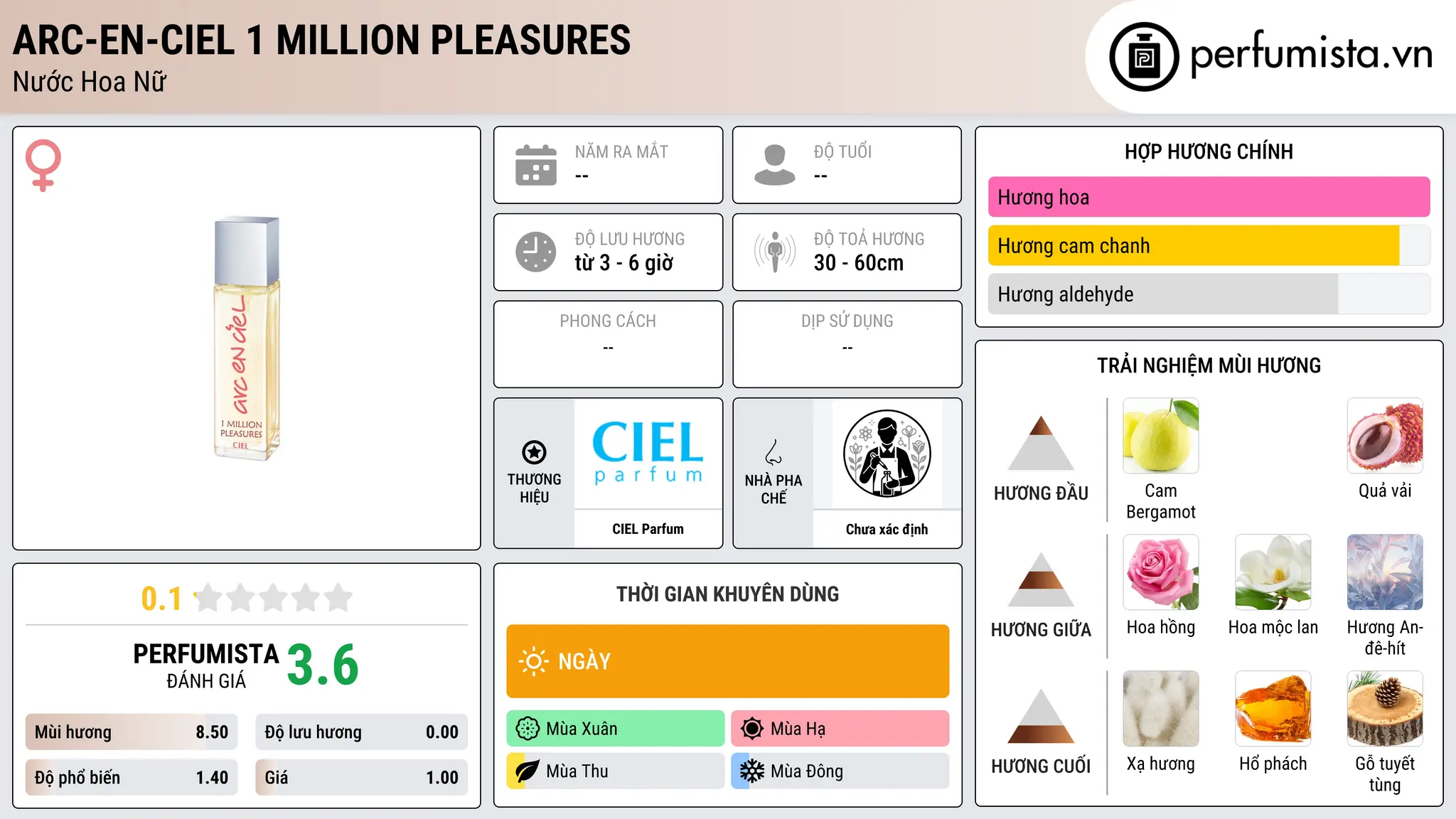Screen dimensions: 1456x819
Task: Click the Mùi hương 8.50 score bar
Action: [132, 732]
